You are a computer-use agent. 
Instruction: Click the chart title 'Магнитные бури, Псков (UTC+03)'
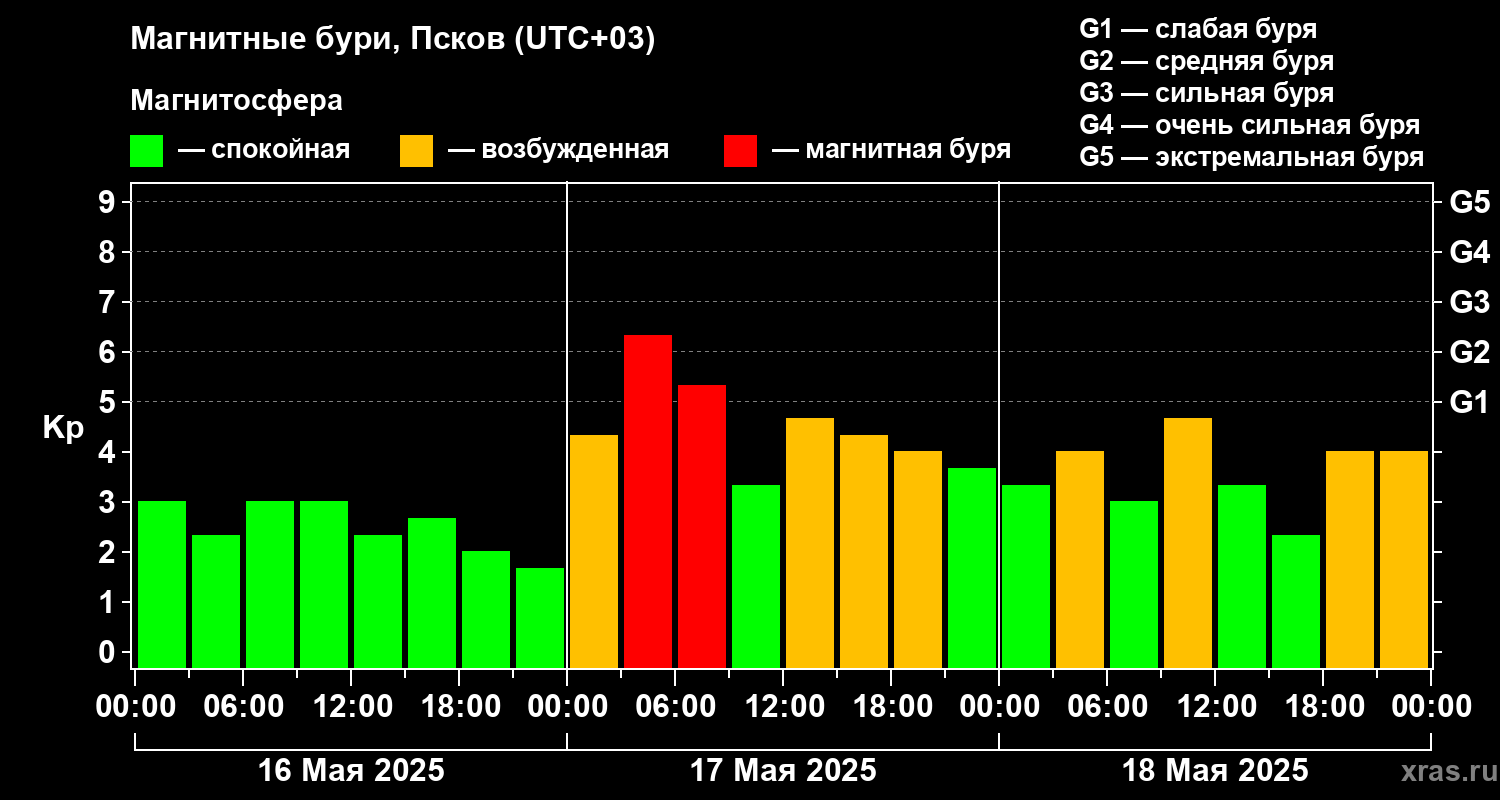pyautogui.click(x=393, y=41)
